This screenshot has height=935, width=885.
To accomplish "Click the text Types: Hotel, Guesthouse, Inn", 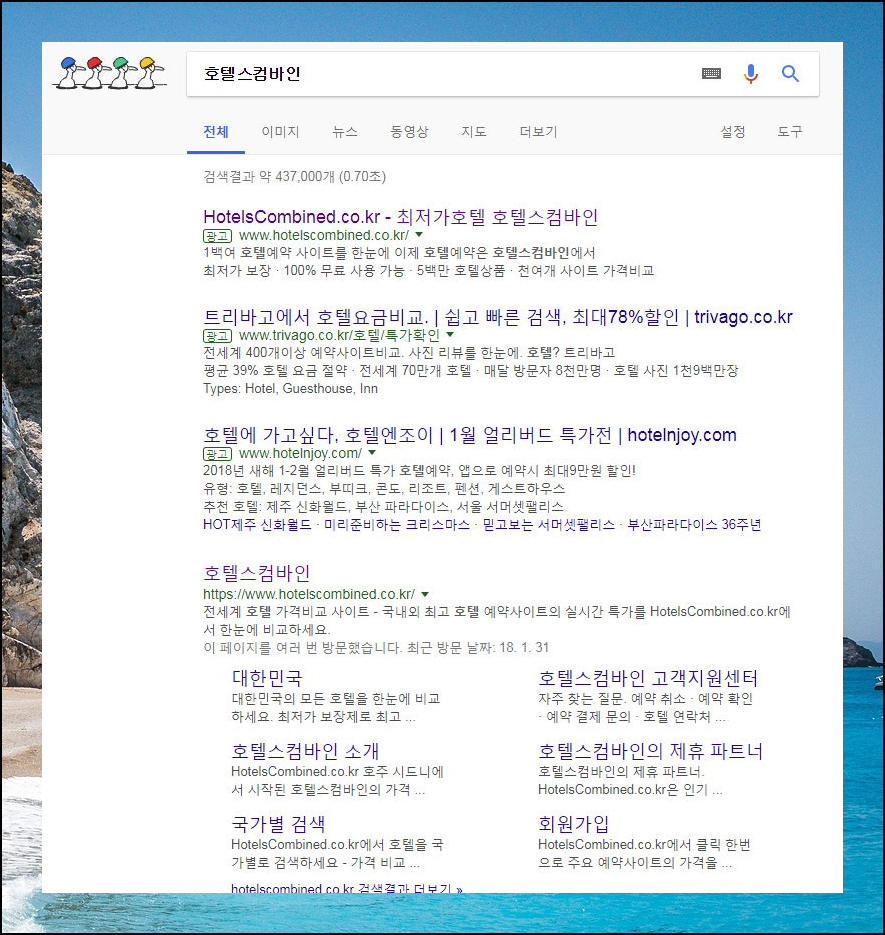I will 290,389.
